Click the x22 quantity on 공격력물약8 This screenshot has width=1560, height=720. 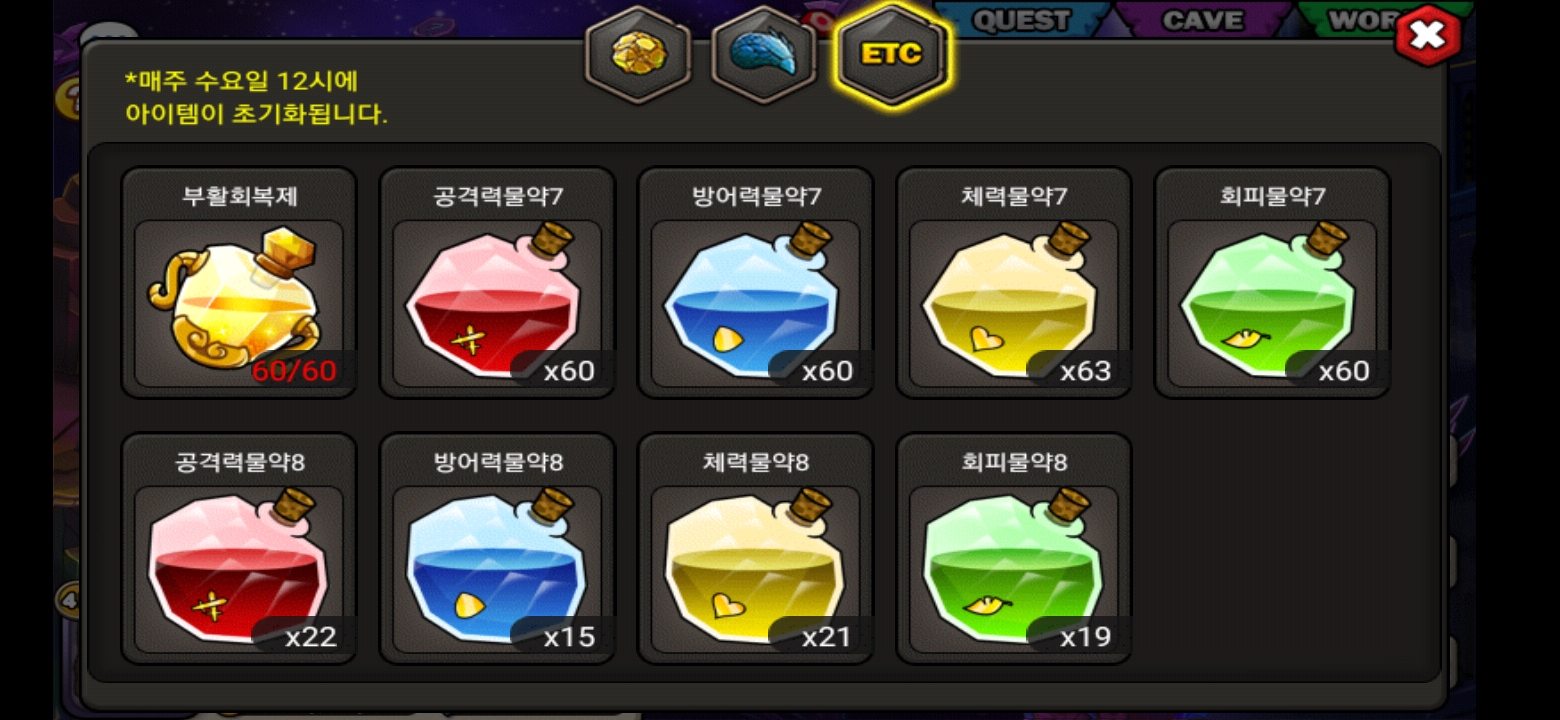(x=311, y=637)
